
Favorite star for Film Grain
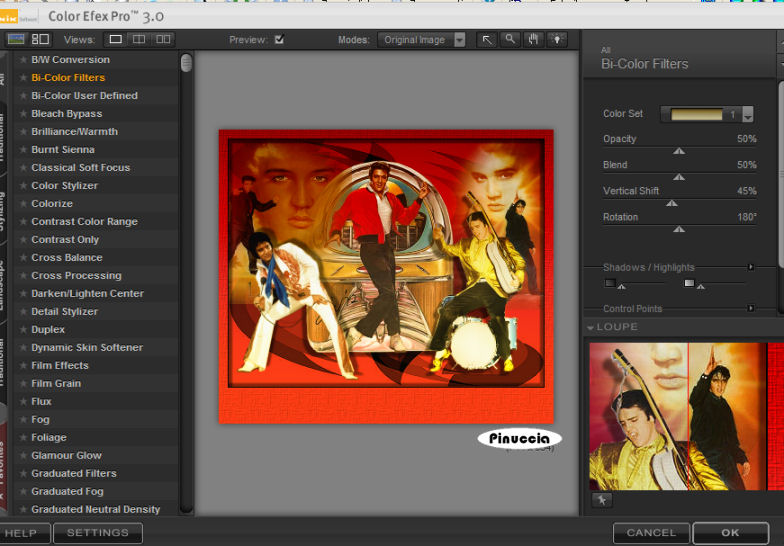[x=23, y=384]
